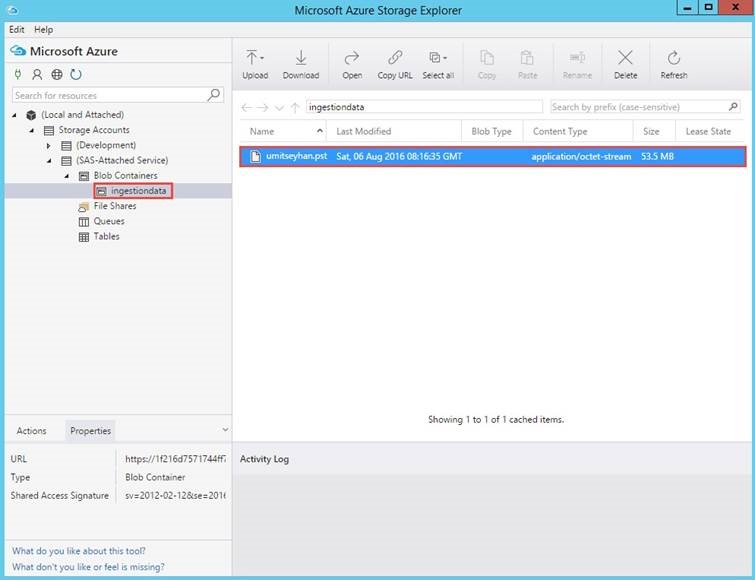Sort by Size column header
This screenshot has height=580, width=755.
(654, 131)
